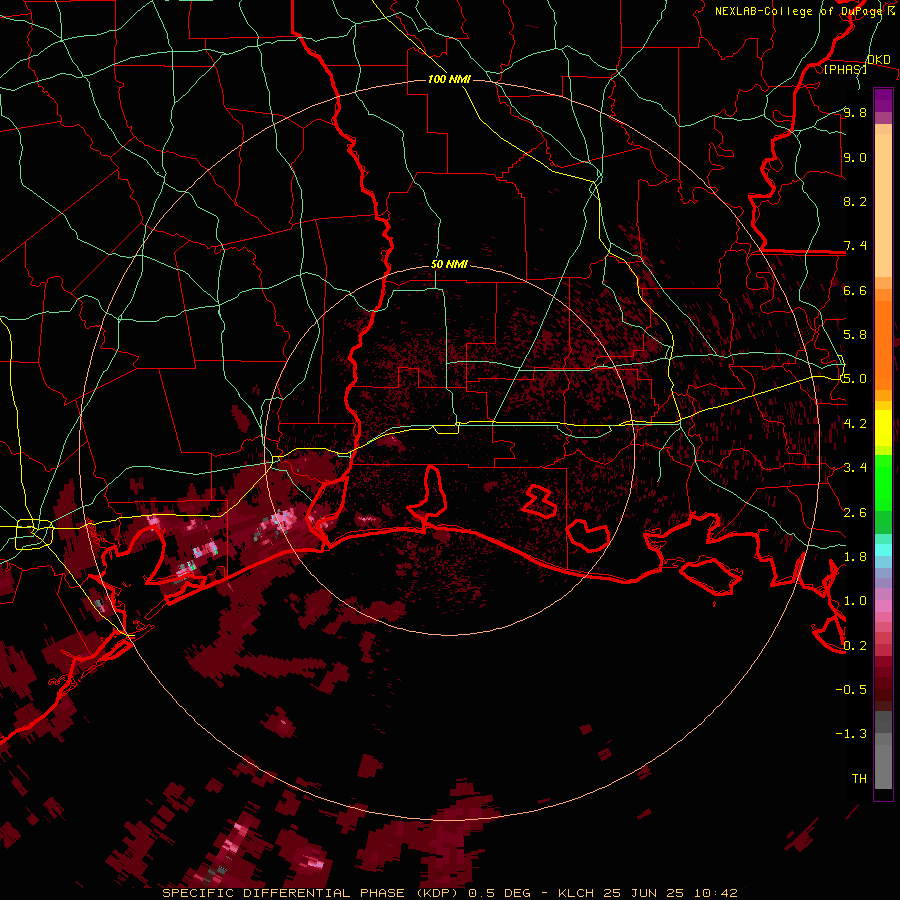Click the 1.0 value on the color scale

click(855, 601)
